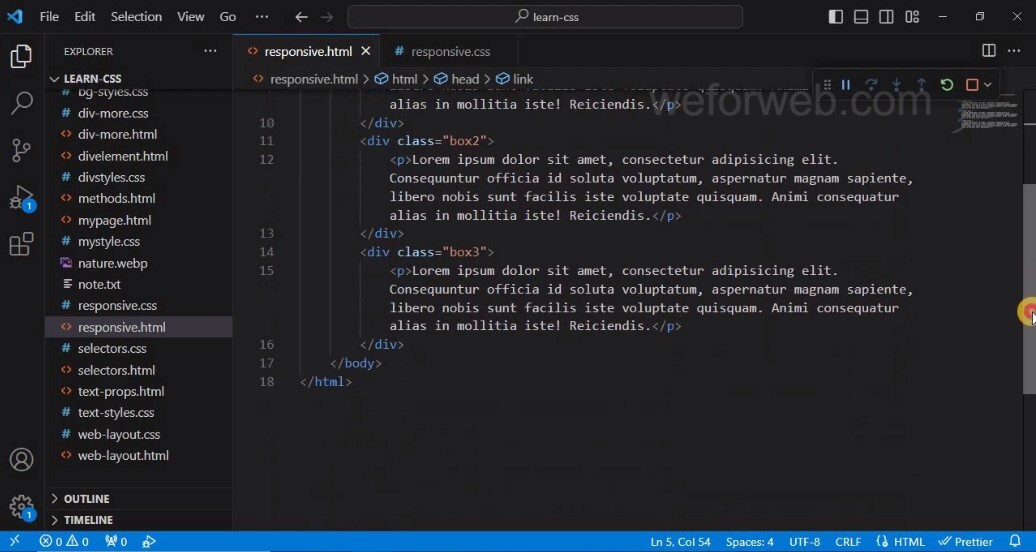1036x552 pixels.
Task: Open the Accounts menu icon
Action: tap(21, 460)
